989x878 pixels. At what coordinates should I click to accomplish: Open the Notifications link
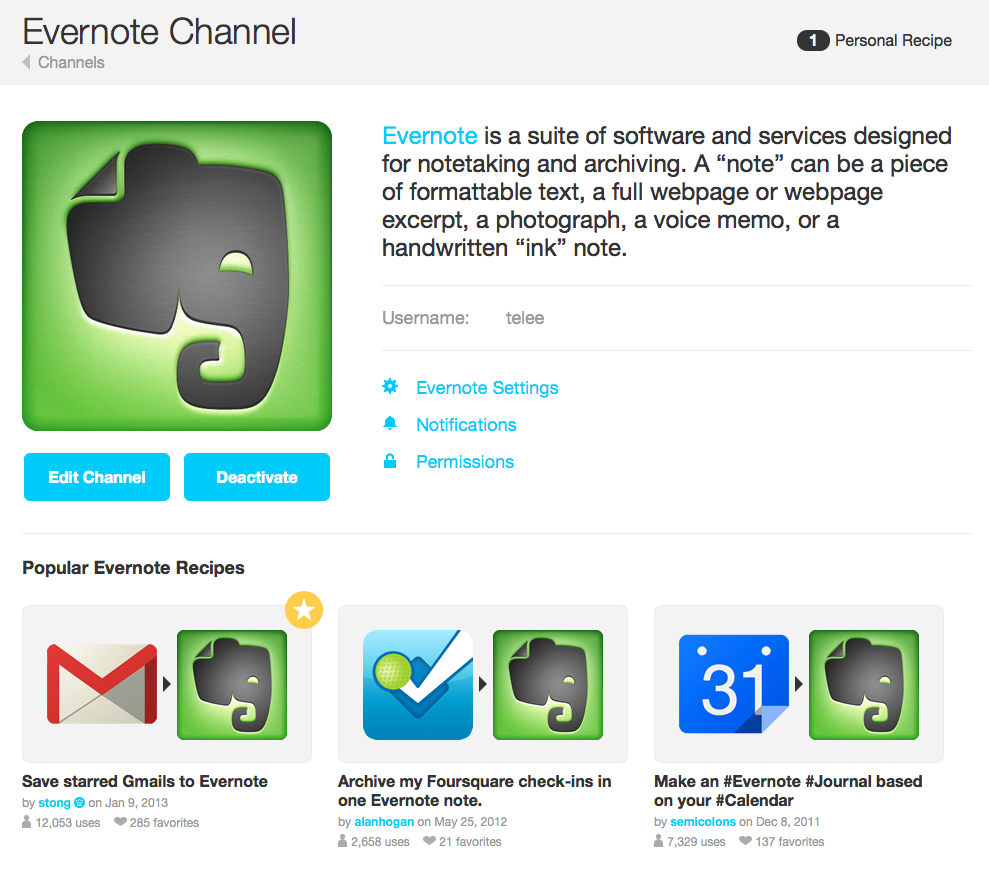(x=466, y=425)
